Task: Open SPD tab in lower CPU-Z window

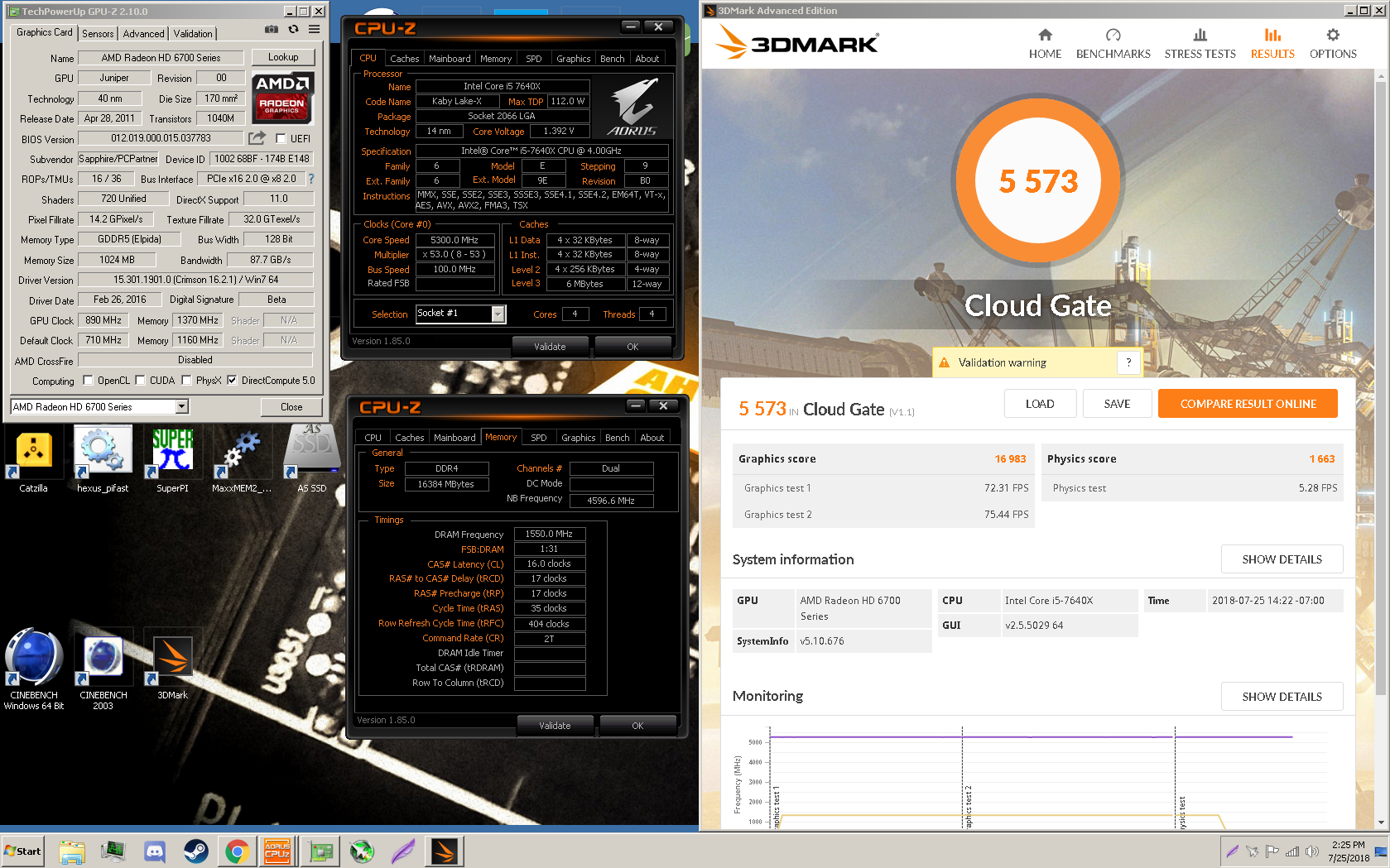Action: [x=538, y=438]
